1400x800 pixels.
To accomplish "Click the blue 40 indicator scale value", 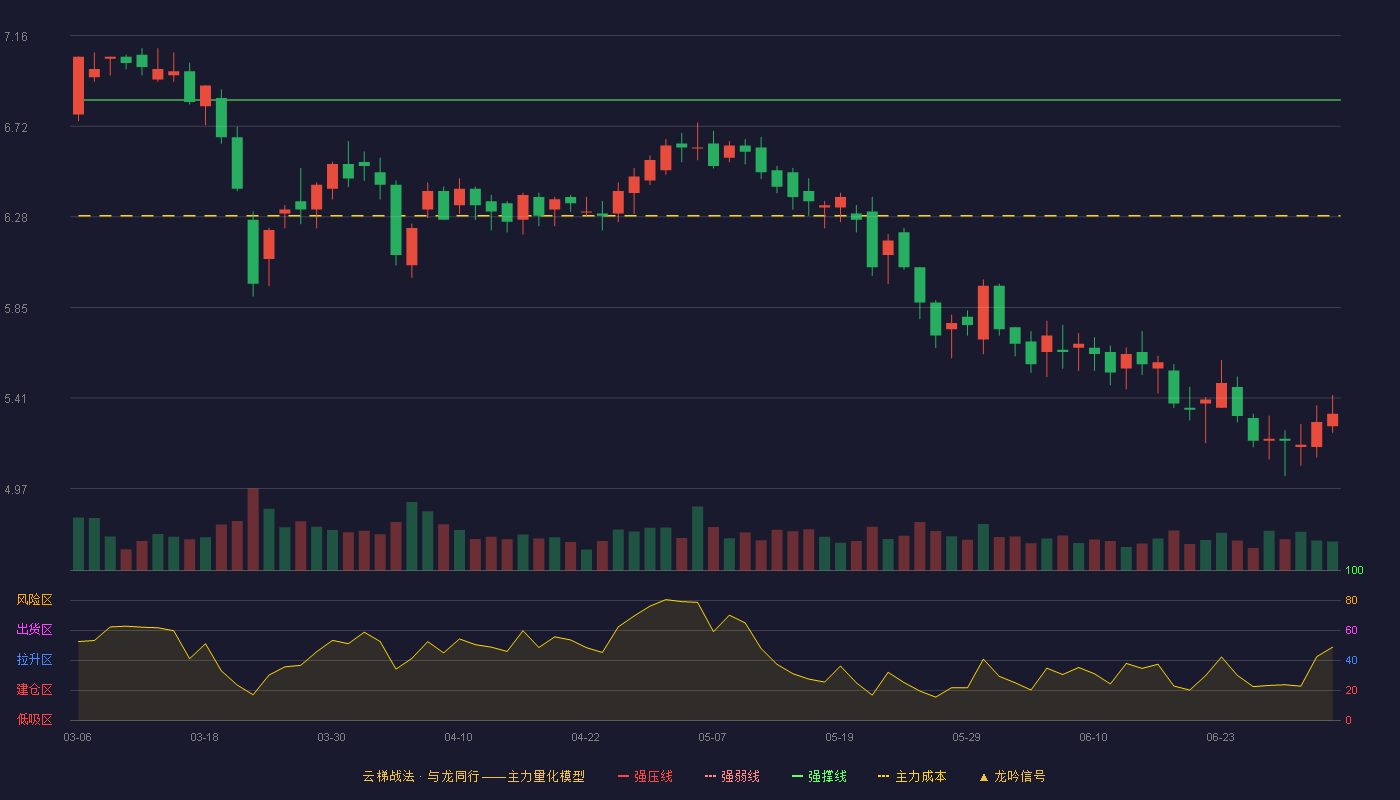I will pyautogui.click(x=1351, y=660).
